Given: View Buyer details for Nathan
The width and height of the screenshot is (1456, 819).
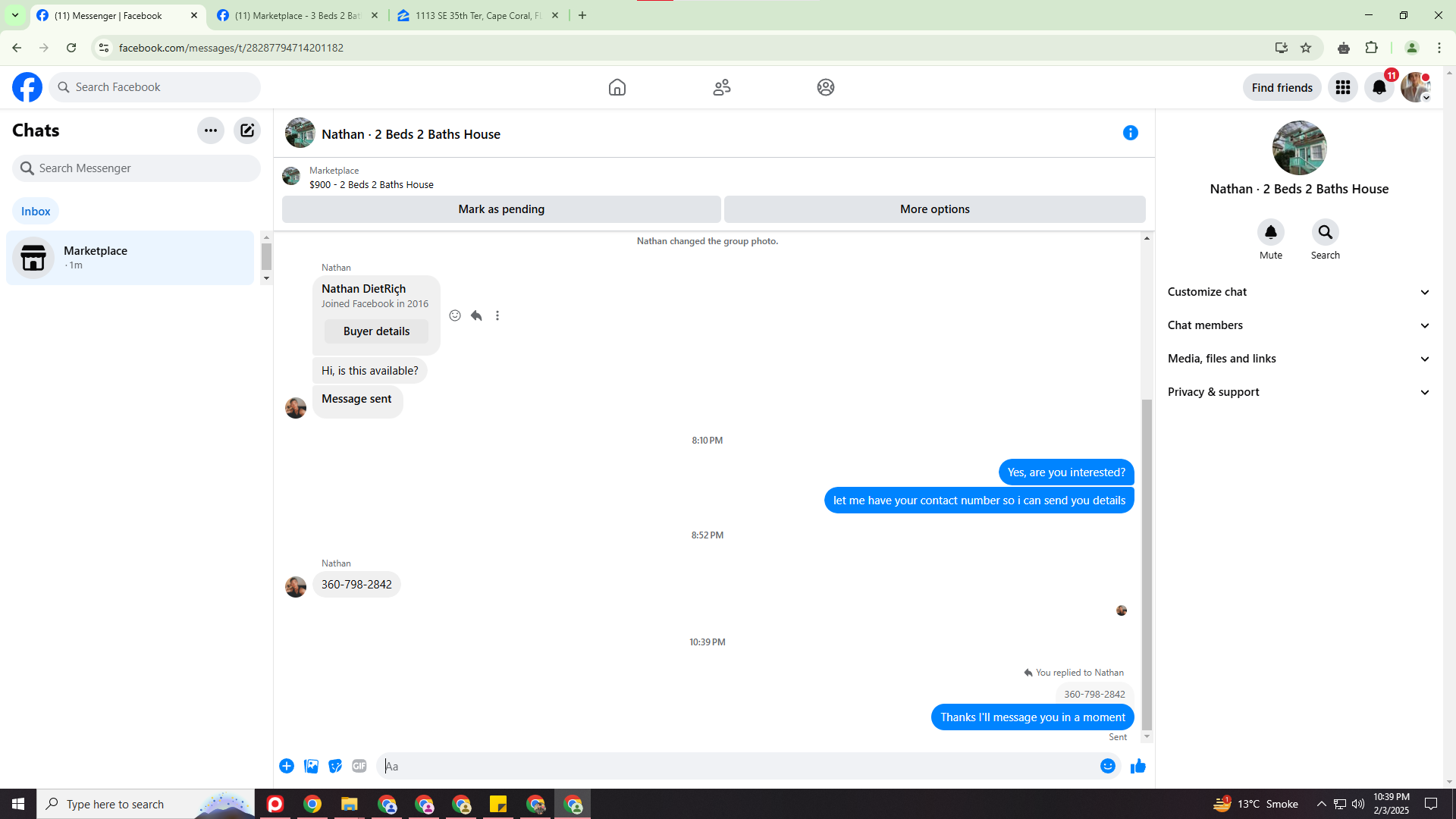Looking at the screenshot, I should (x=376, y=331).
